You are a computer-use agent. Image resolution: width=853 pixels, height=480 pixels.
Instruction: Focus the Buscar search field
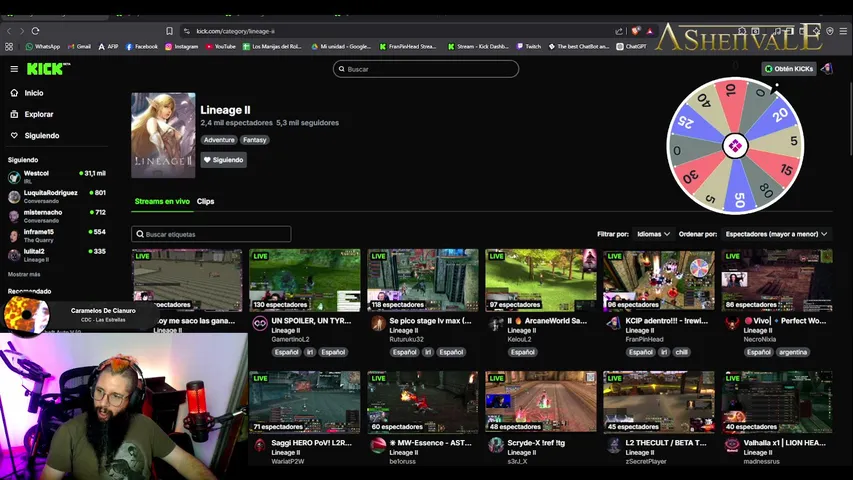point(426,69)
